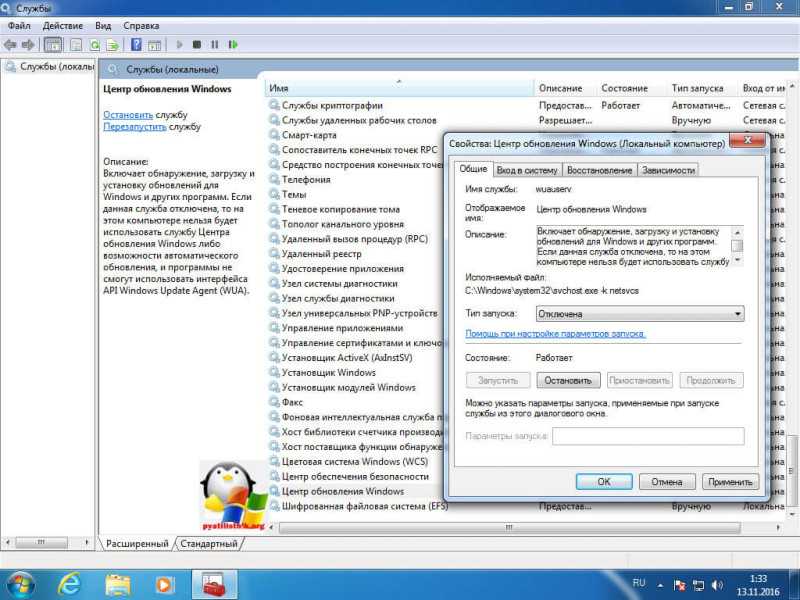
Task: Click the Pause service toolbar icon
Action: click(214, 45)
